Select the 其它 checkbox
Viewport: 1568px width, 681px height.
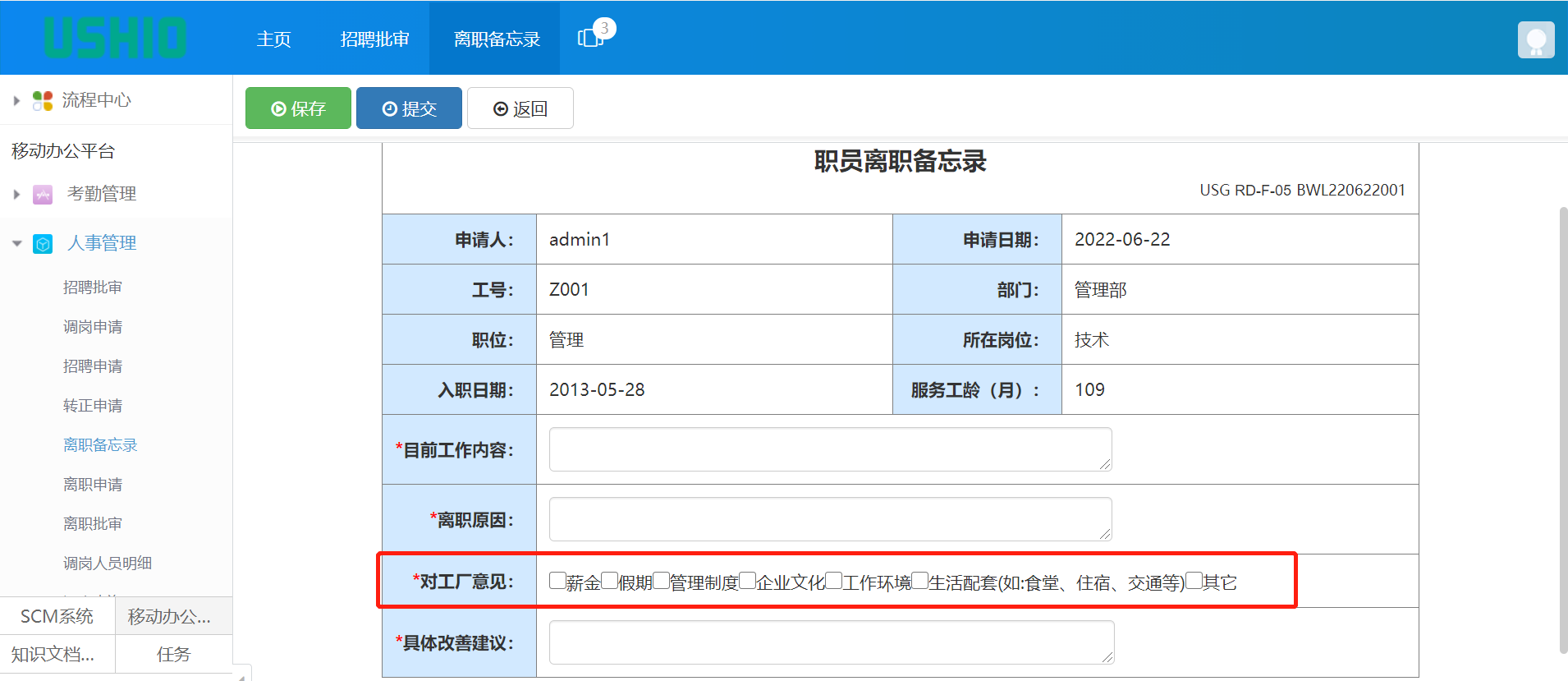pos(1194,581)
